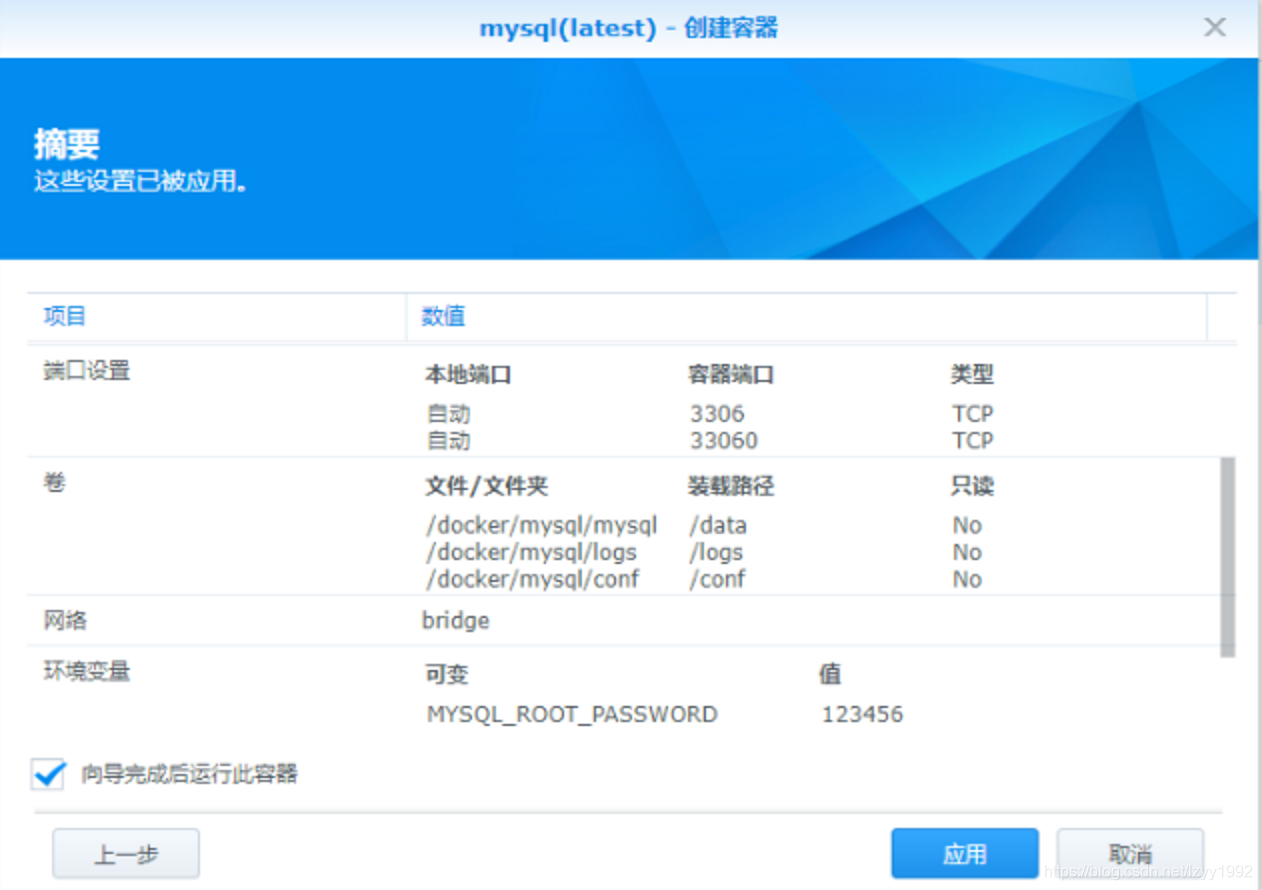The height and width of the screenshot is (890, 1262).
Task: Click the TCP type for port 33060
Action: [x=973, y=440]
